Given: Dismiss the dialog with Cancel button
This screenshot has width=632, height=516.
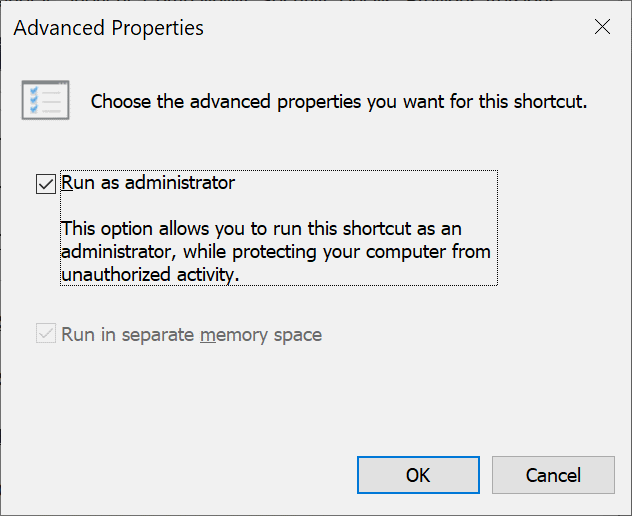Looking at the screenshot, I should tap(553, 475).
